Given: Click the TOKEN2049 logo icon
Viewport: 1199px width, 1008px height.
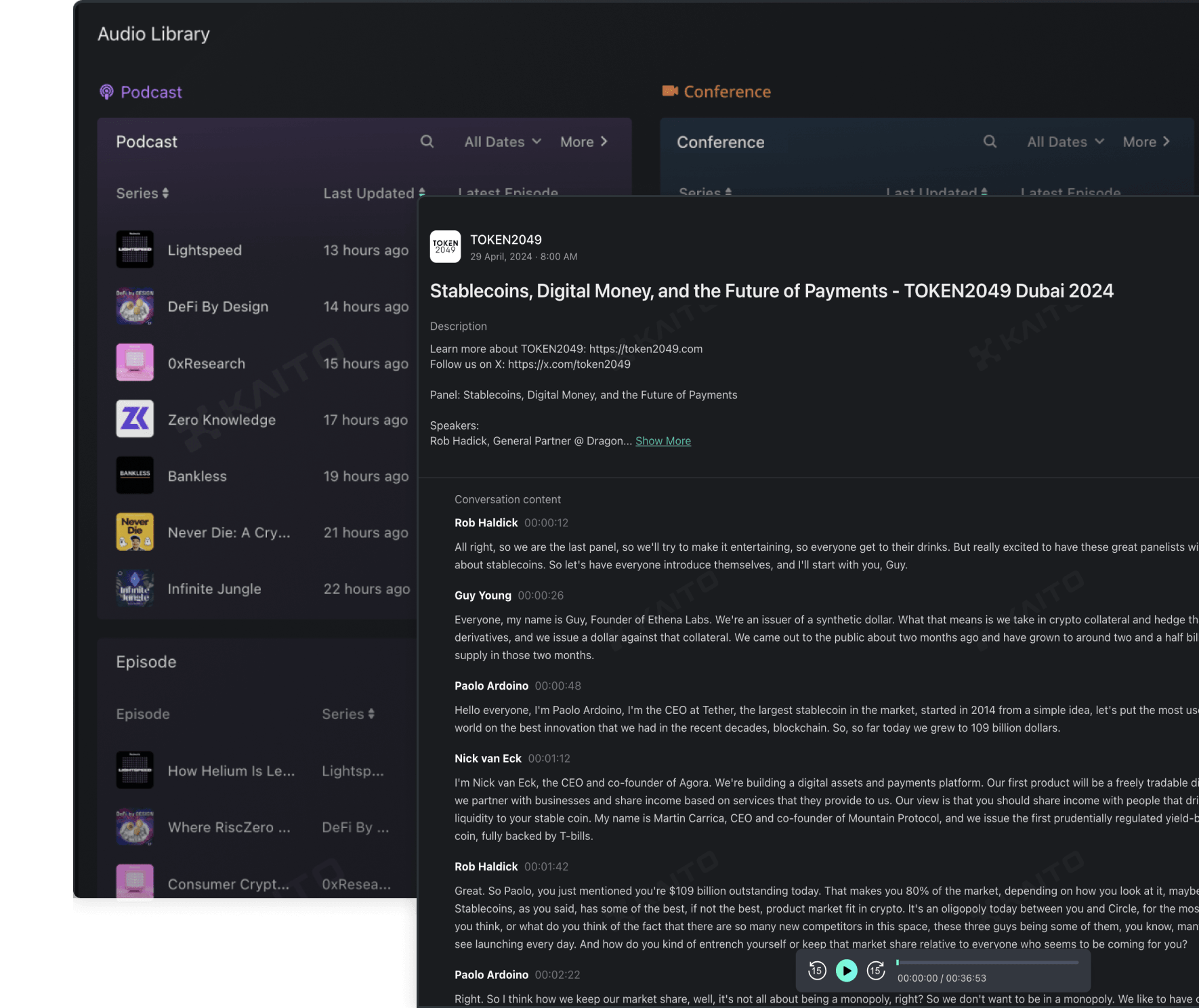Looking at the screenshot, I should 445,247.
